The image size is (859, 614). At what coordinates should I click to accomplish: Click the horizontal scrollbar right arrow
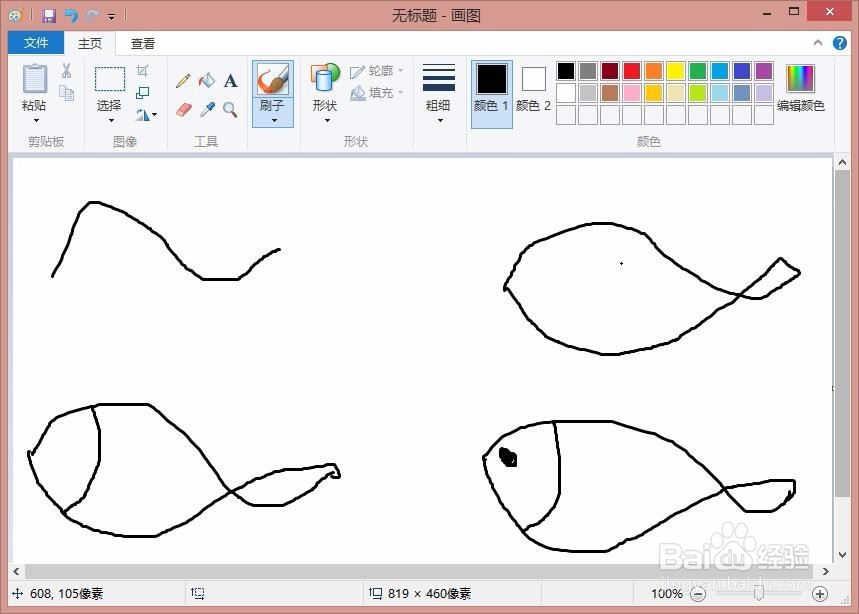[x=826, y=571]
